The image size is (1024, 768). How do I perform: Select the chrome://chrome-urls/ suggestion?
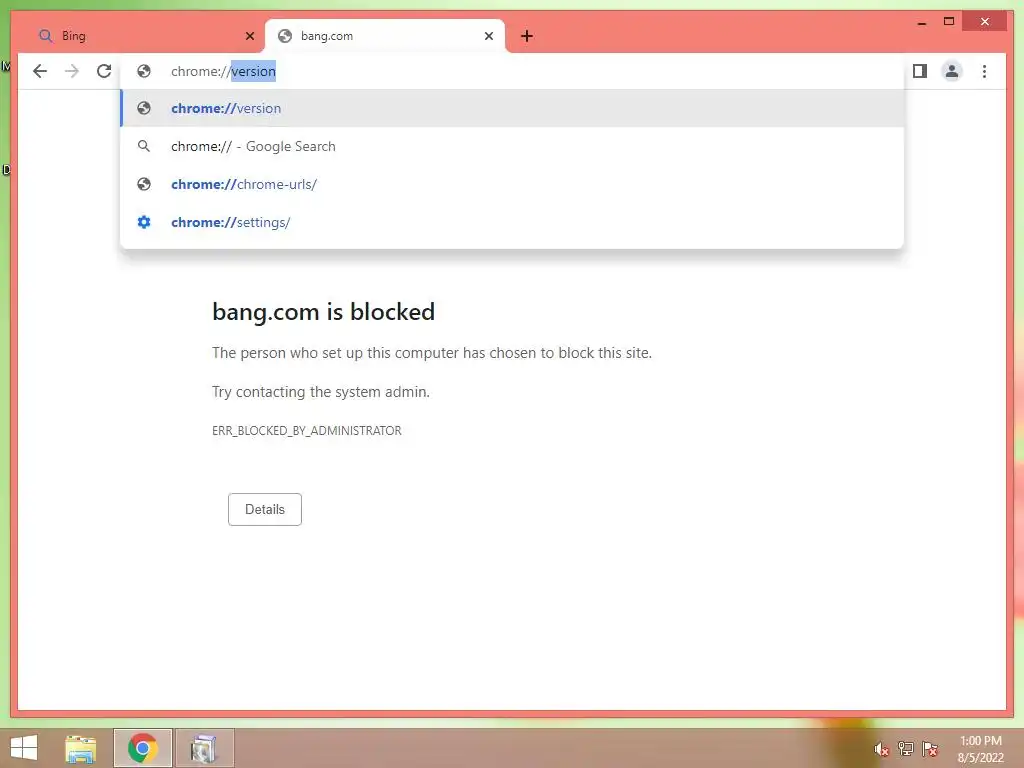click(512, 184)
